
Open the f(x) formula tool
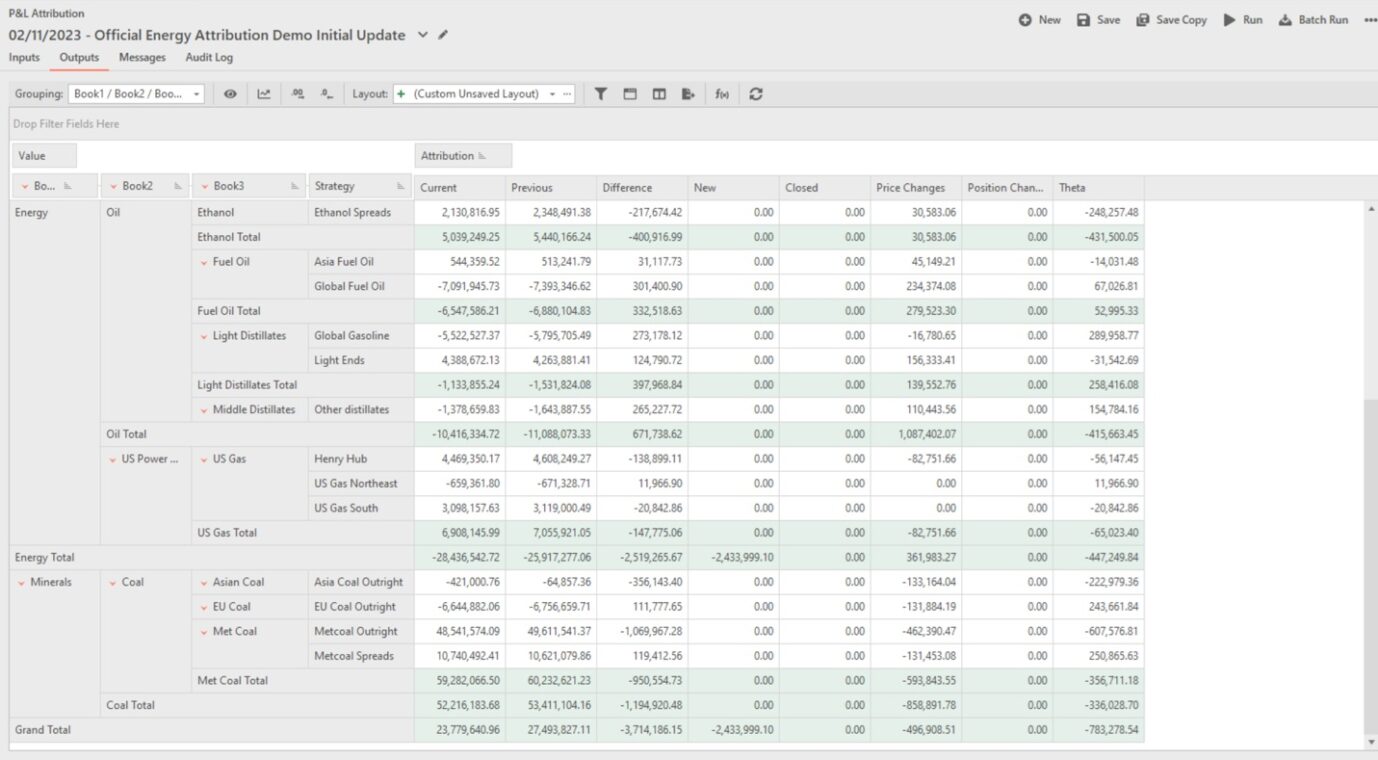coord(722,94)
